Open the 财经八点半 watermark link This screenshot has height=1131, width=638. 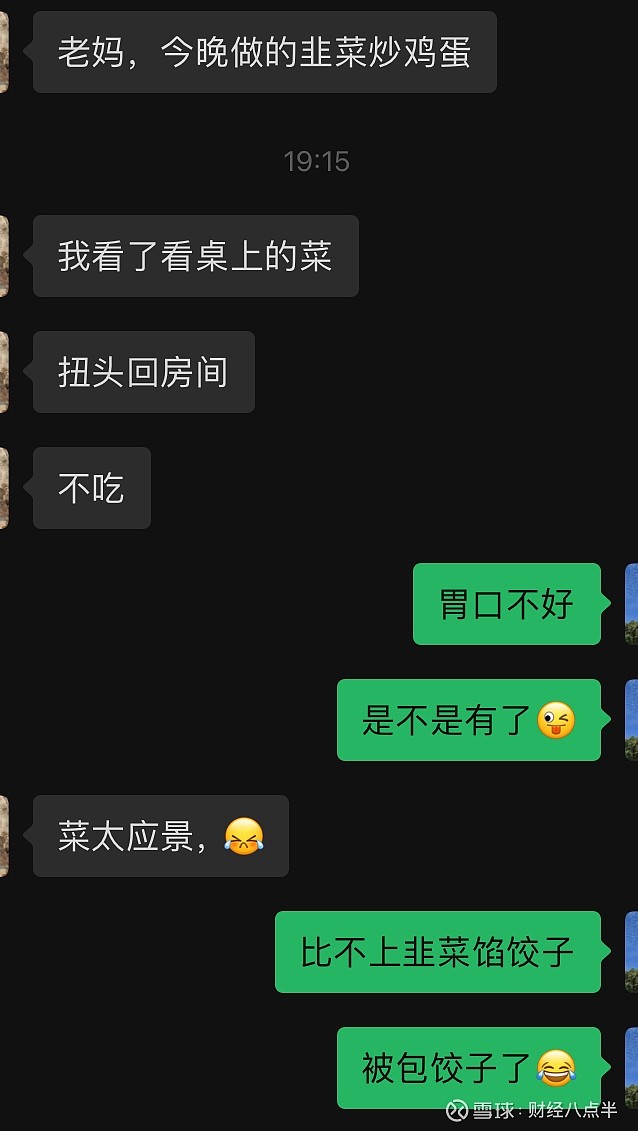(572, 1109)
